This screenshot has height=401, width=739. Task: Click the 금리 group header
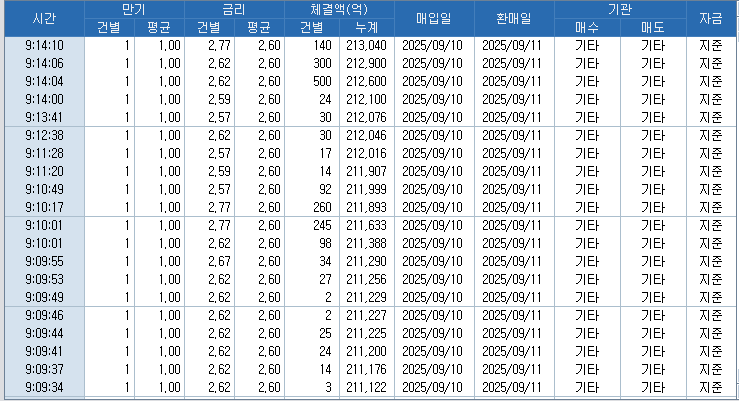coord(234,9)
